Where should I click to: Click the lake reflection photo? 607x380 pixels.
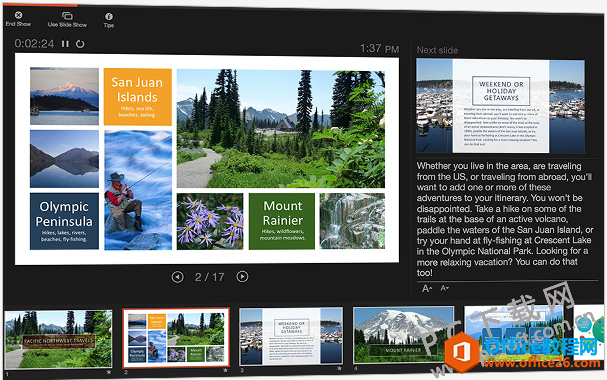(64, 159)
